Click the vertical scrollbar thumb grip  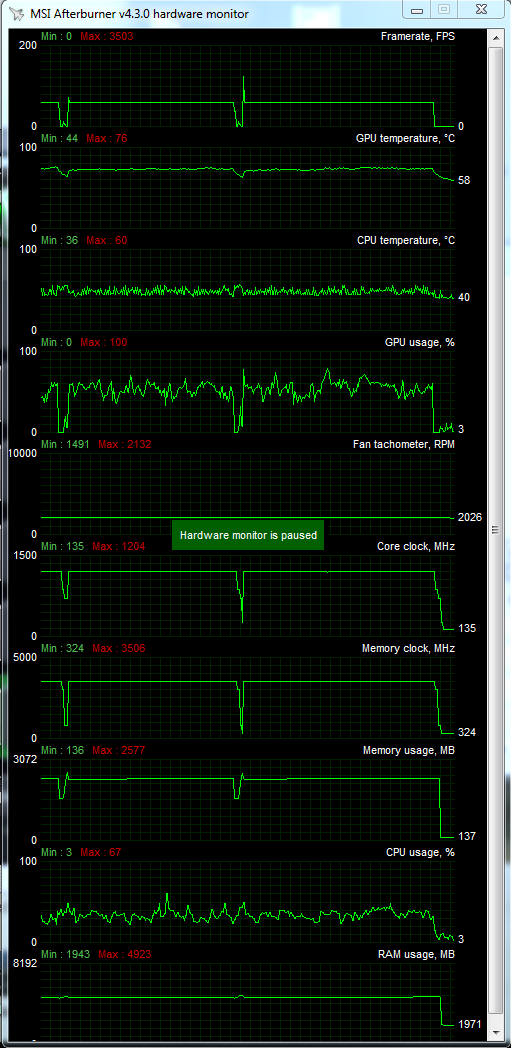(x=495, y=530)
